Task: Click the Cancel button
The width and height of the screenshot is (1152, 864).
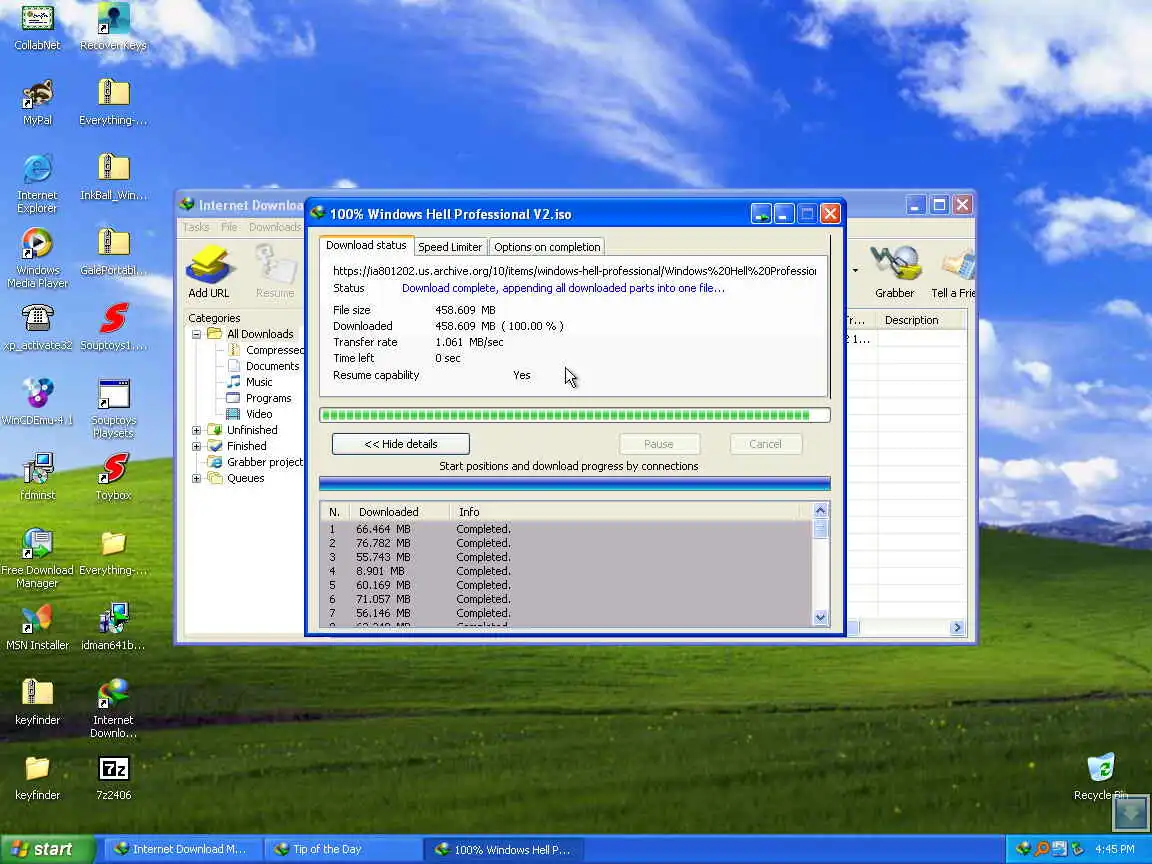Action: coord(766,444)
